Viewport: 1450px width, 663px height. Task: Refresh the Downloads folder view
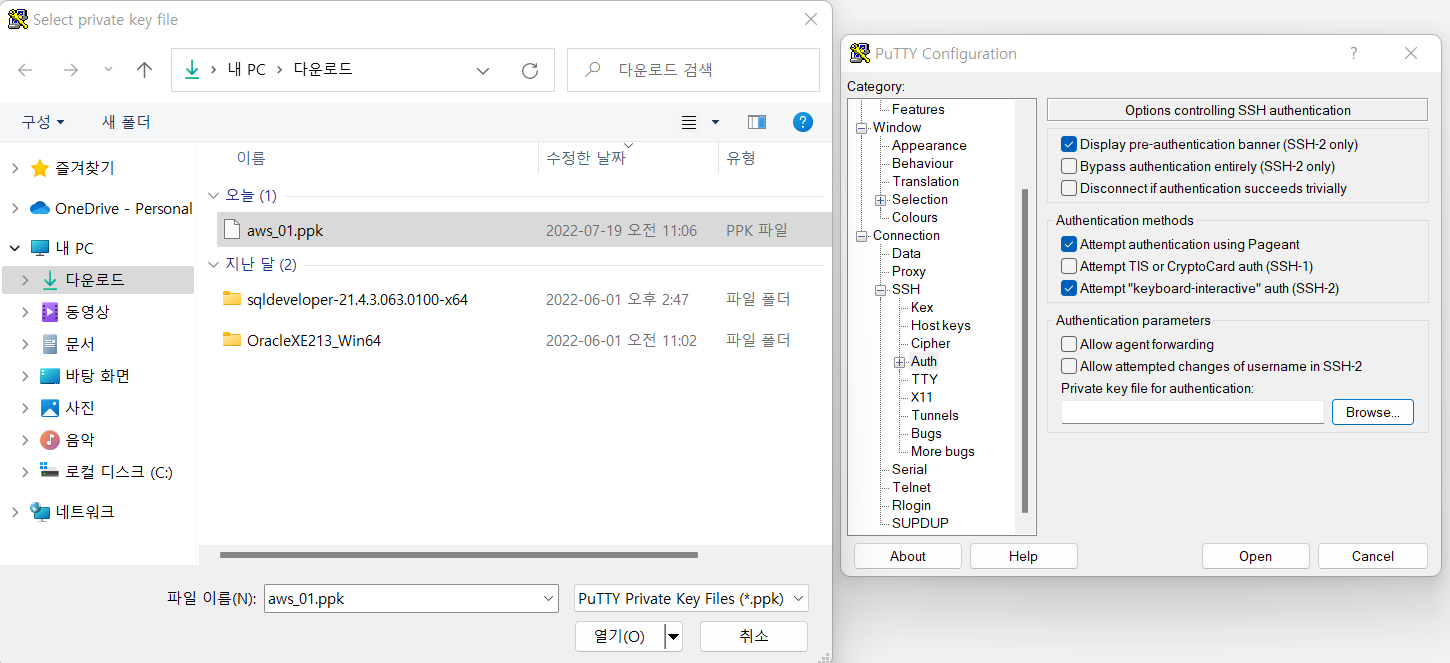tap(530, 70)
